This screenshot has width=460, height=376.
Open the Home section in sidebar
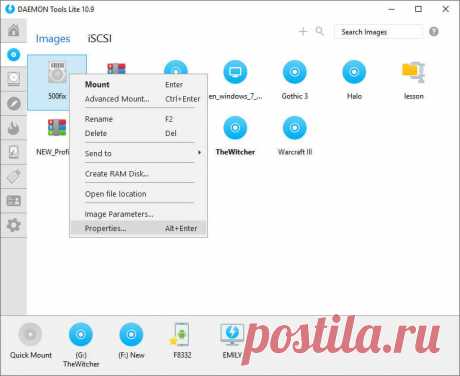point(13,31)
